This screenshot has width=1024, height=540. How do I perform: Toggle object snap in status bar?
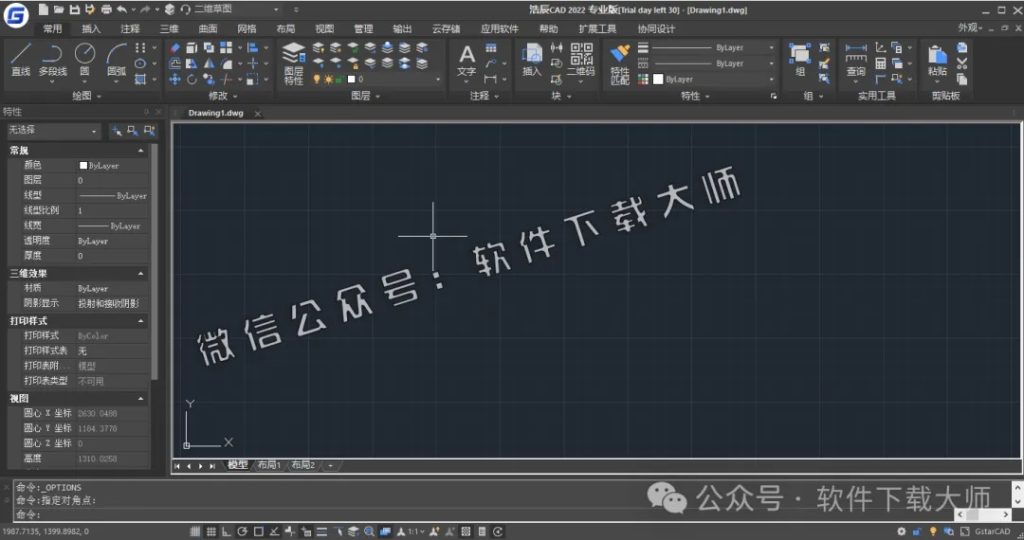coord(258,532)
